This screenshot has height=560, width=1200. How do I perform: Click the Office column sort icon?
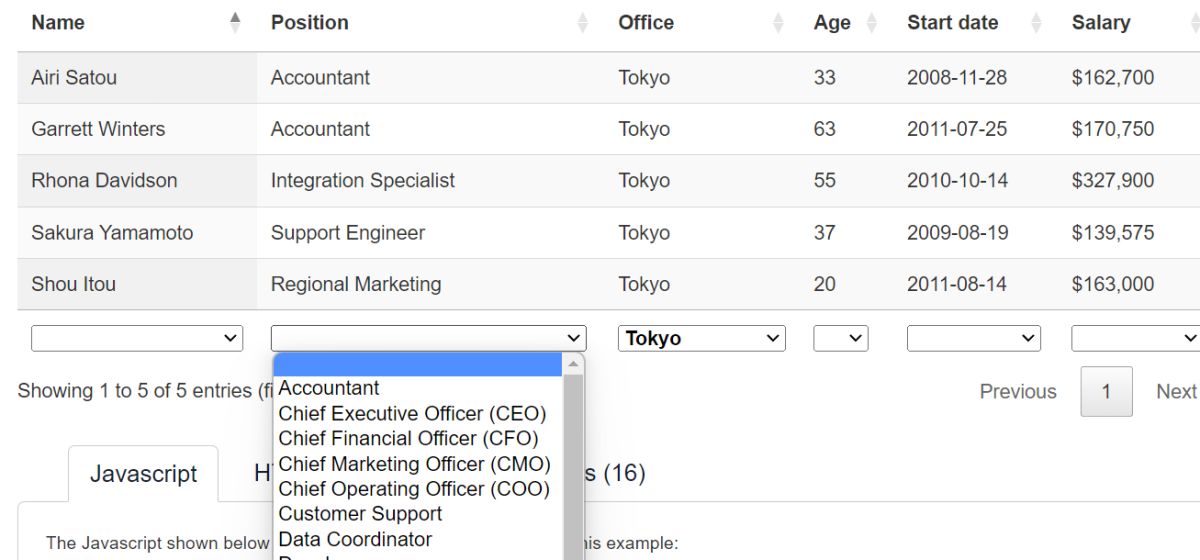tap(779, 23)
